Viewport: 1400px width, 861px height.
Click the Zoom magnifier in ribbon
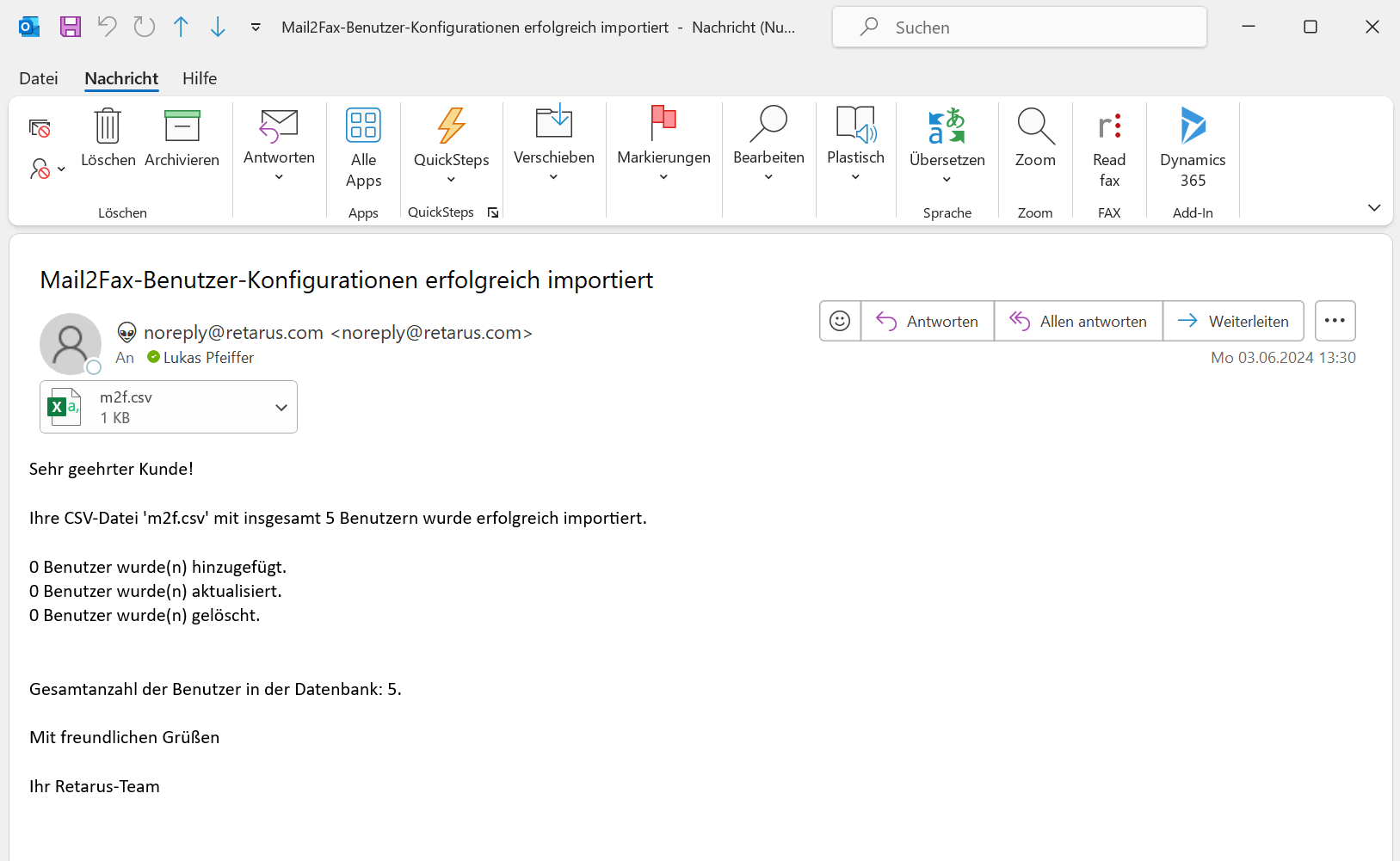(1034, 127)
